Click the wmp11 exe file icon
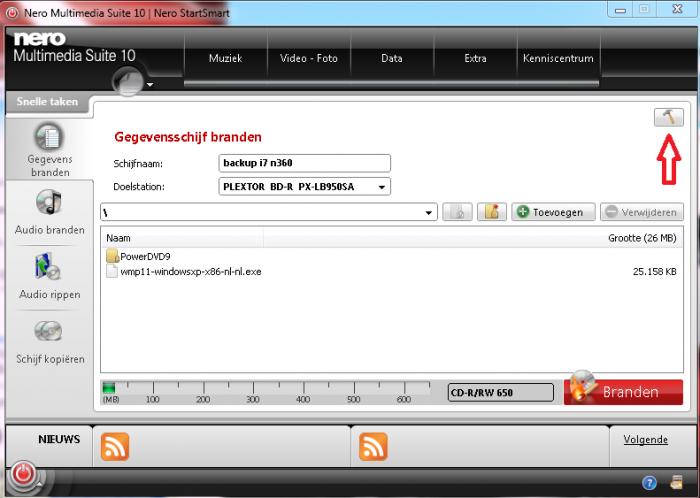This screenshot has height=498, width=700. coord(112,271)
